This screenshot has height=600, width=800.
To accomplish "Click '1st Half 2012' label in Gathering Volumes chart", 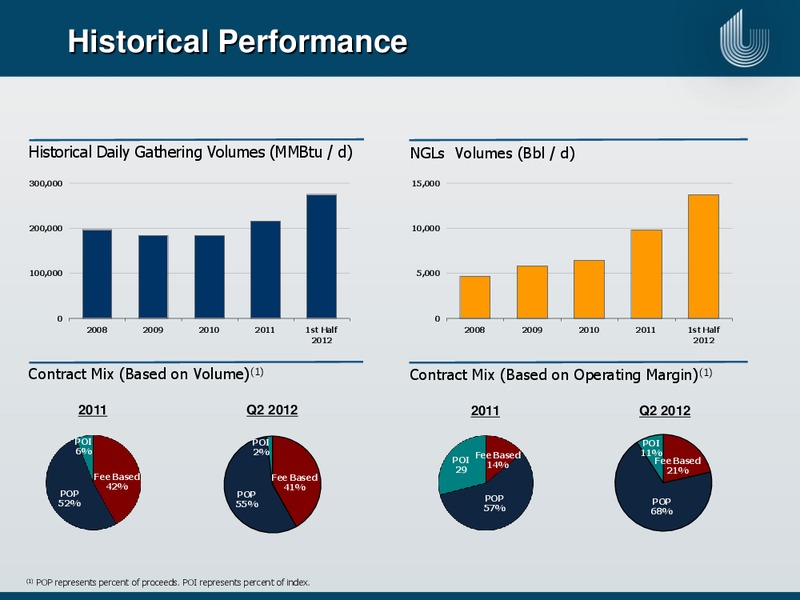I will [321, 335].
